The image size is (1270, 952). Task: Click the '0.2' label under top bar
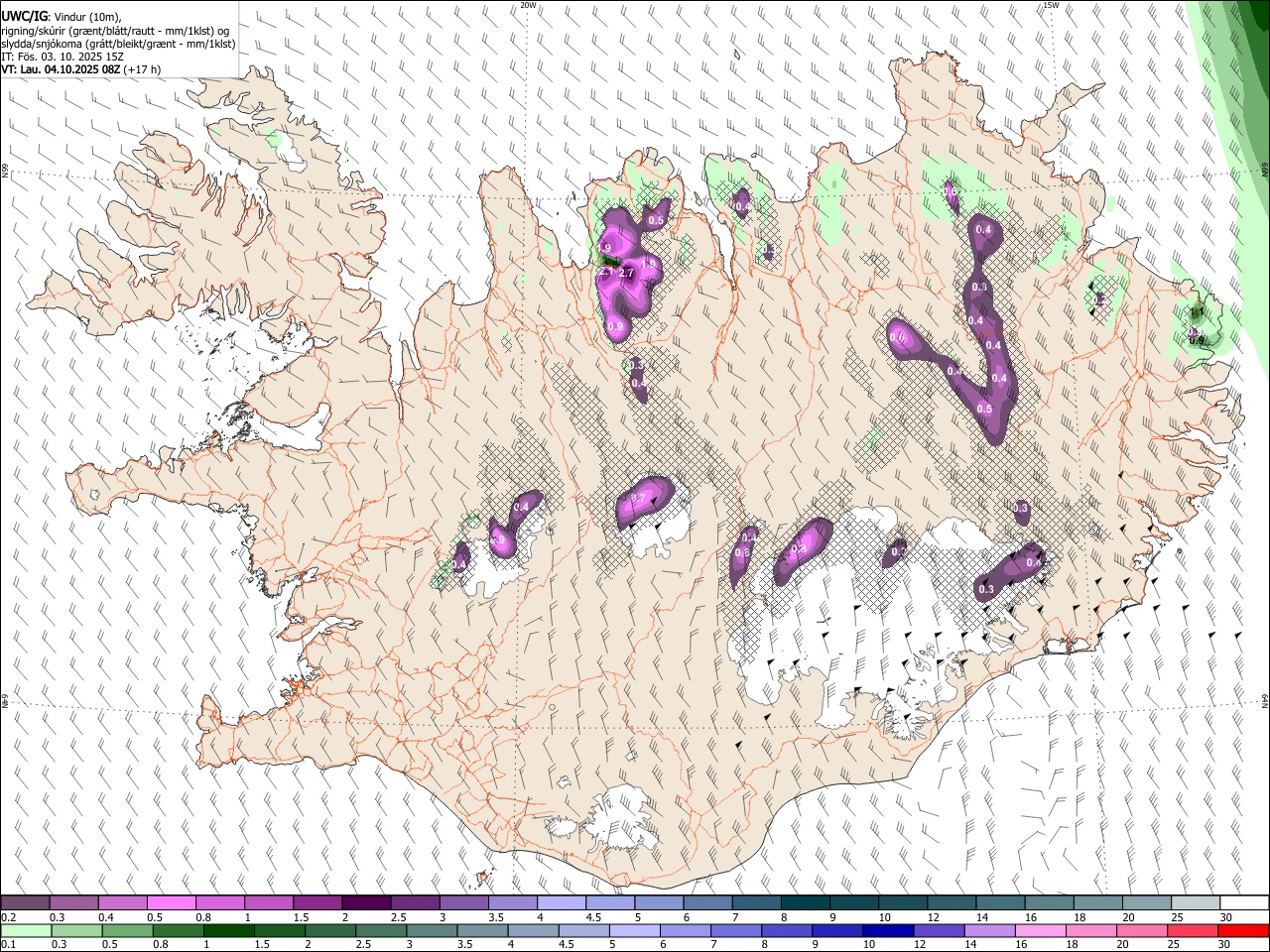(x=10, y=917)
